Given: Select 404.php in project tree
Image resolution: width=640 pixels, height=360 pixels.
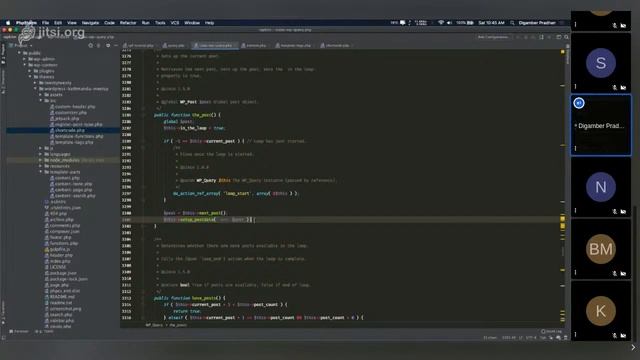Looking at the screenshot, I should coord(56,213).
